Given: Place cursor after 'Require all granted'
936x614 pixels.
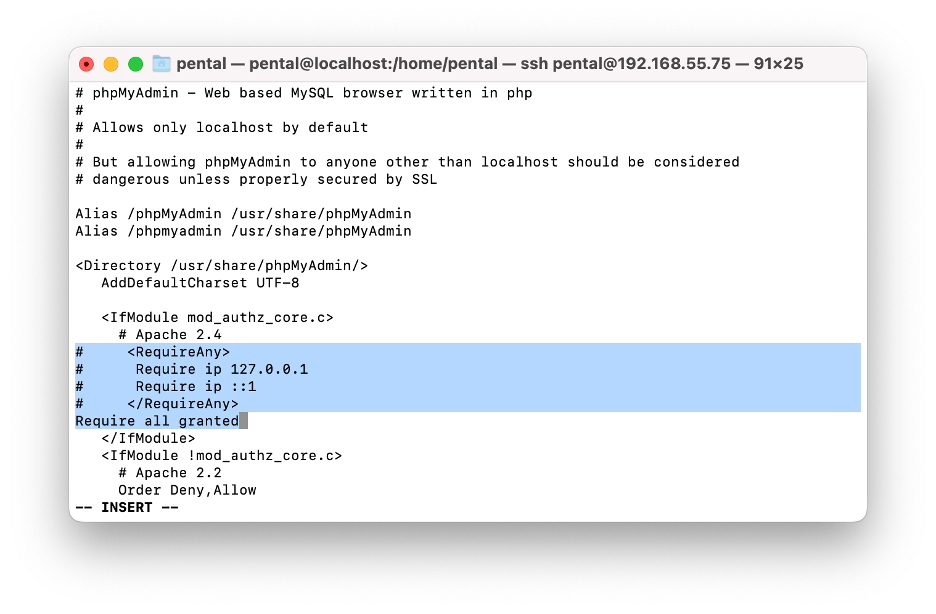Looking at the screenshot, I should 243,421.
